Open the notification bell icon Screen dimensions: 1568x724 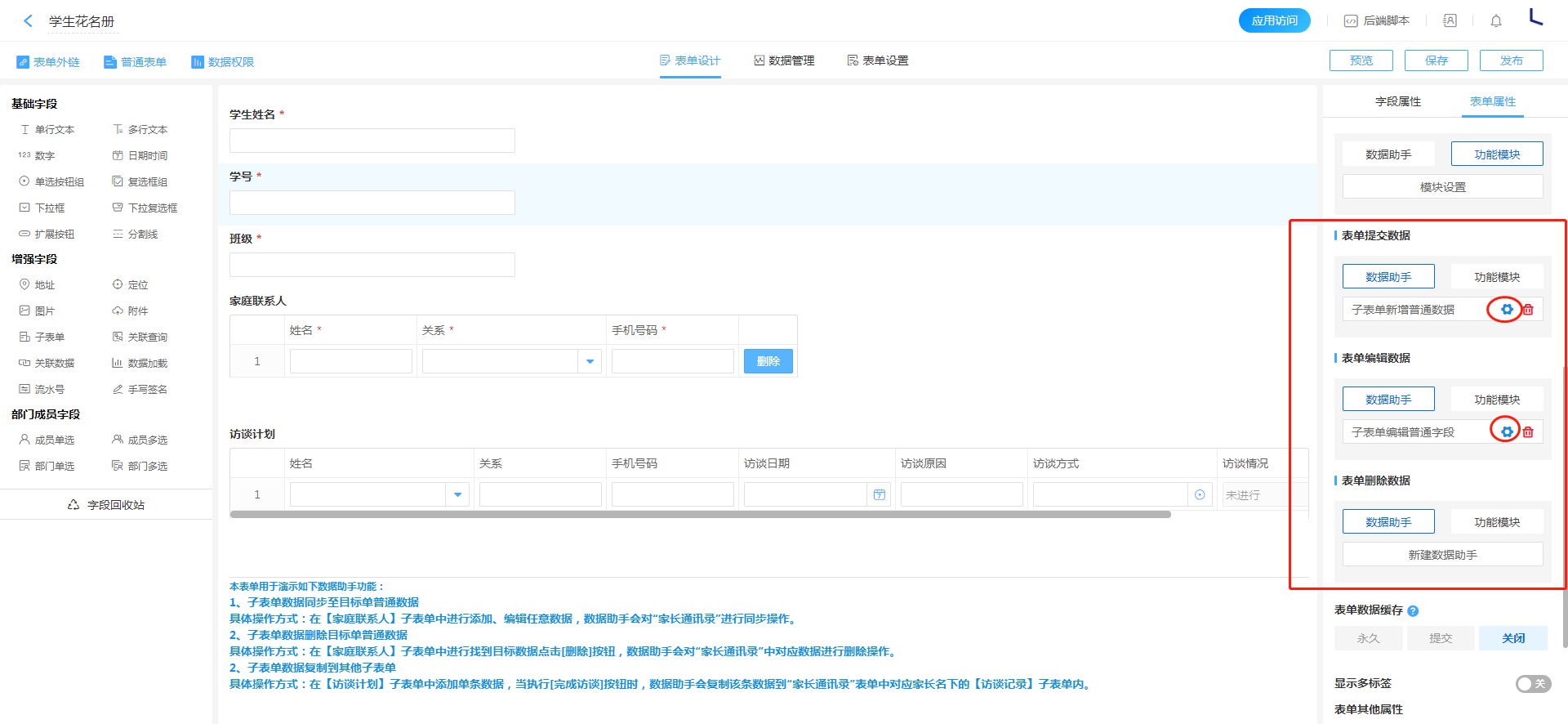(1495, 21)
